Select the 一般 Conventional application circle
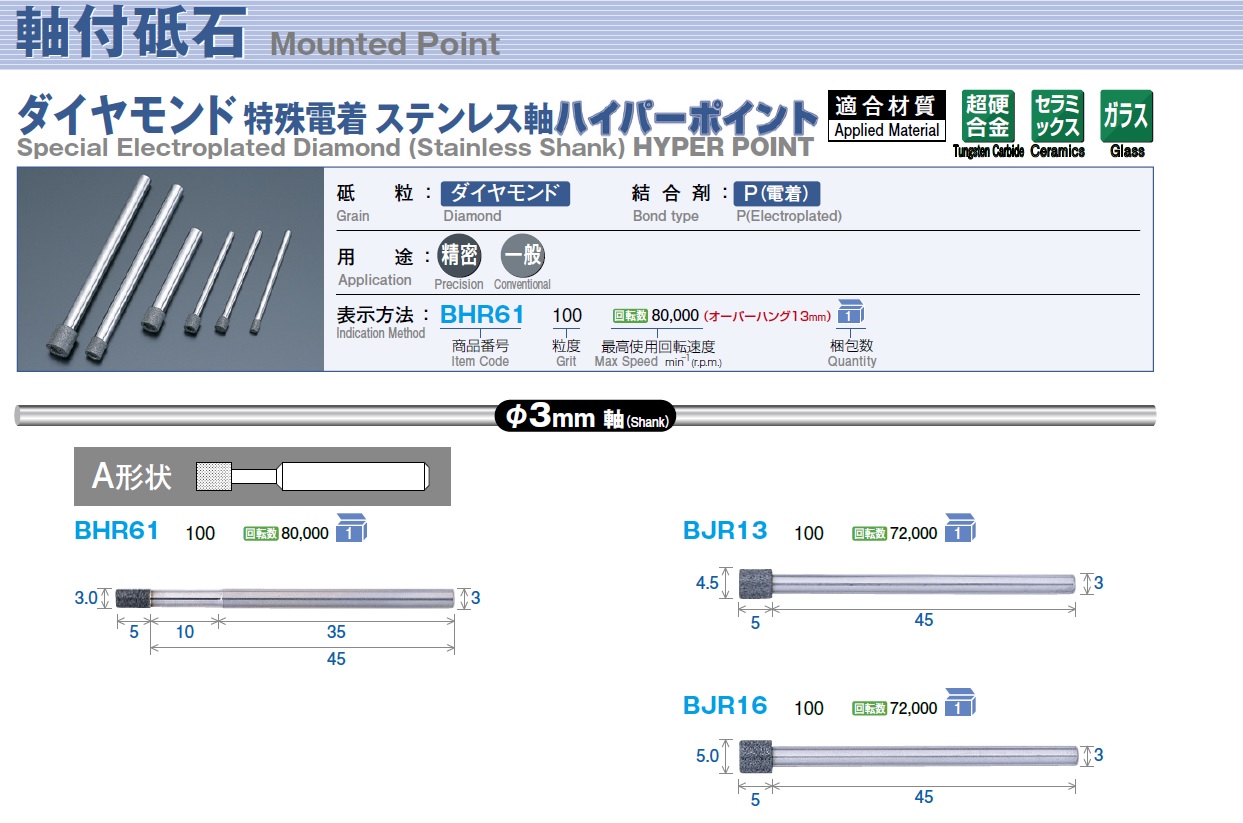1243x823 pixels. click(x=522, y=255)
